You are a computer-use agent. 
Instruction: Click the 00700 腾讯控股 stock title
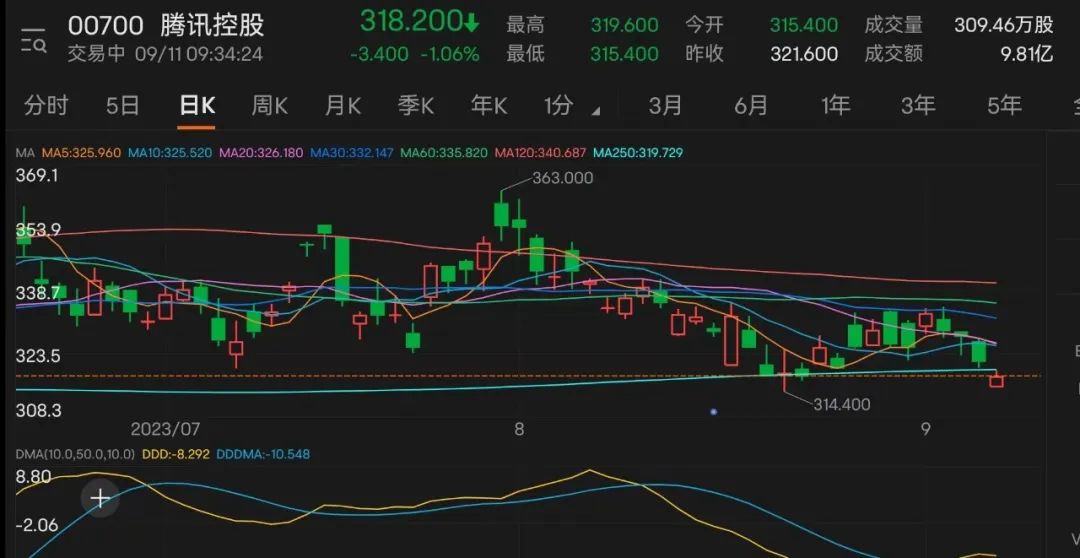click(165, 25)
